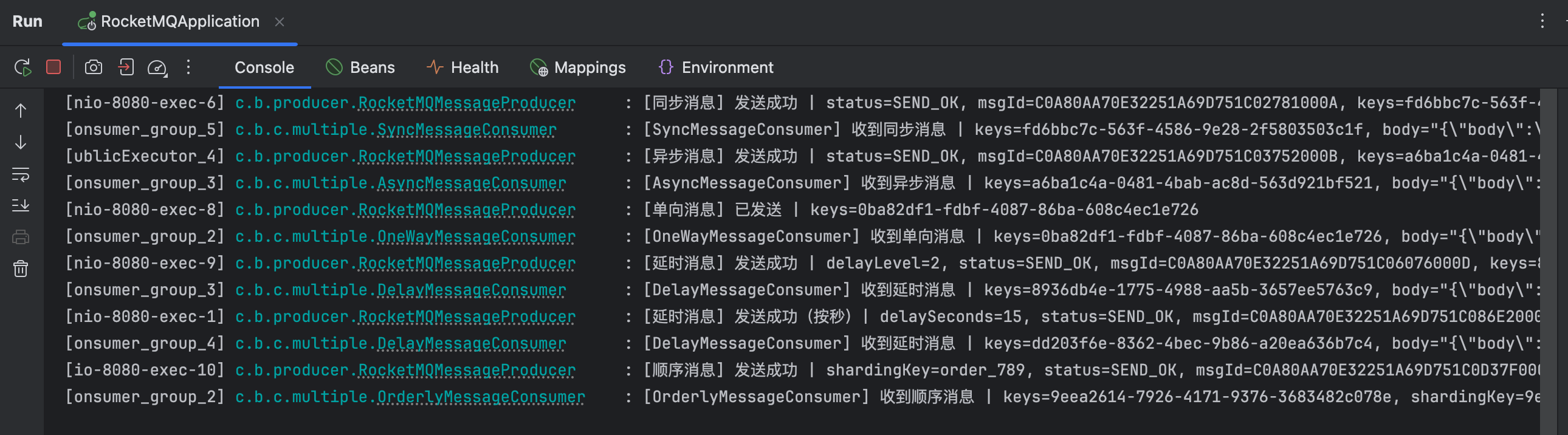Open RocketMQMessageProducer link on nio-8080-exec-8 line
1568x435 pixels.
click(466, 210)
